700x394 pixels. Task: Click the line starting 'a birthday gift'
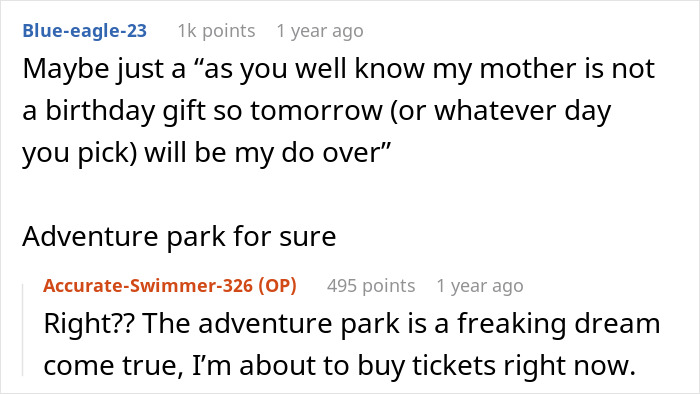tap(317, 111)
